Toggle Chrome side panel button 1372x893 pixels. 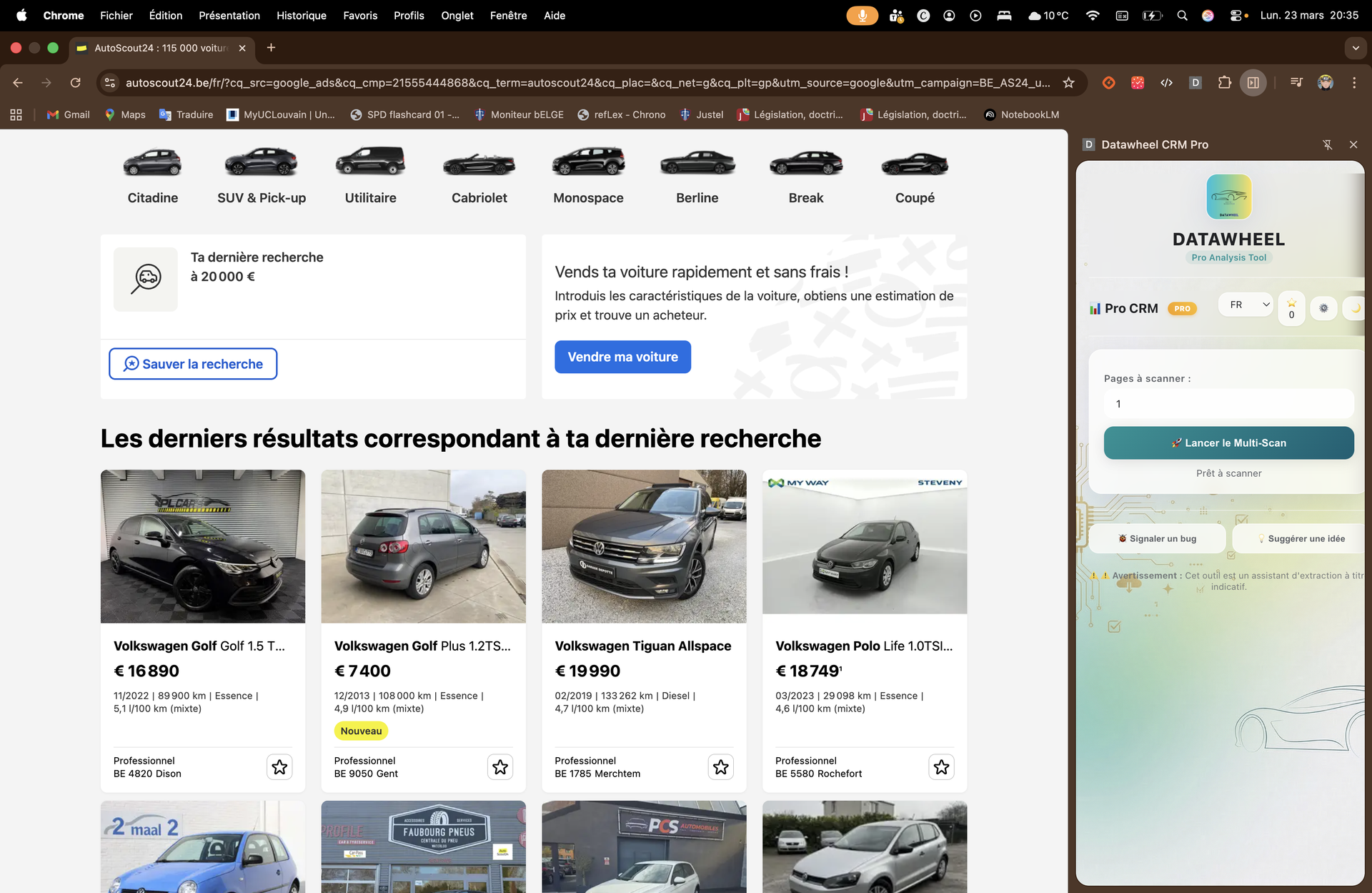[x=1253, y=83]
